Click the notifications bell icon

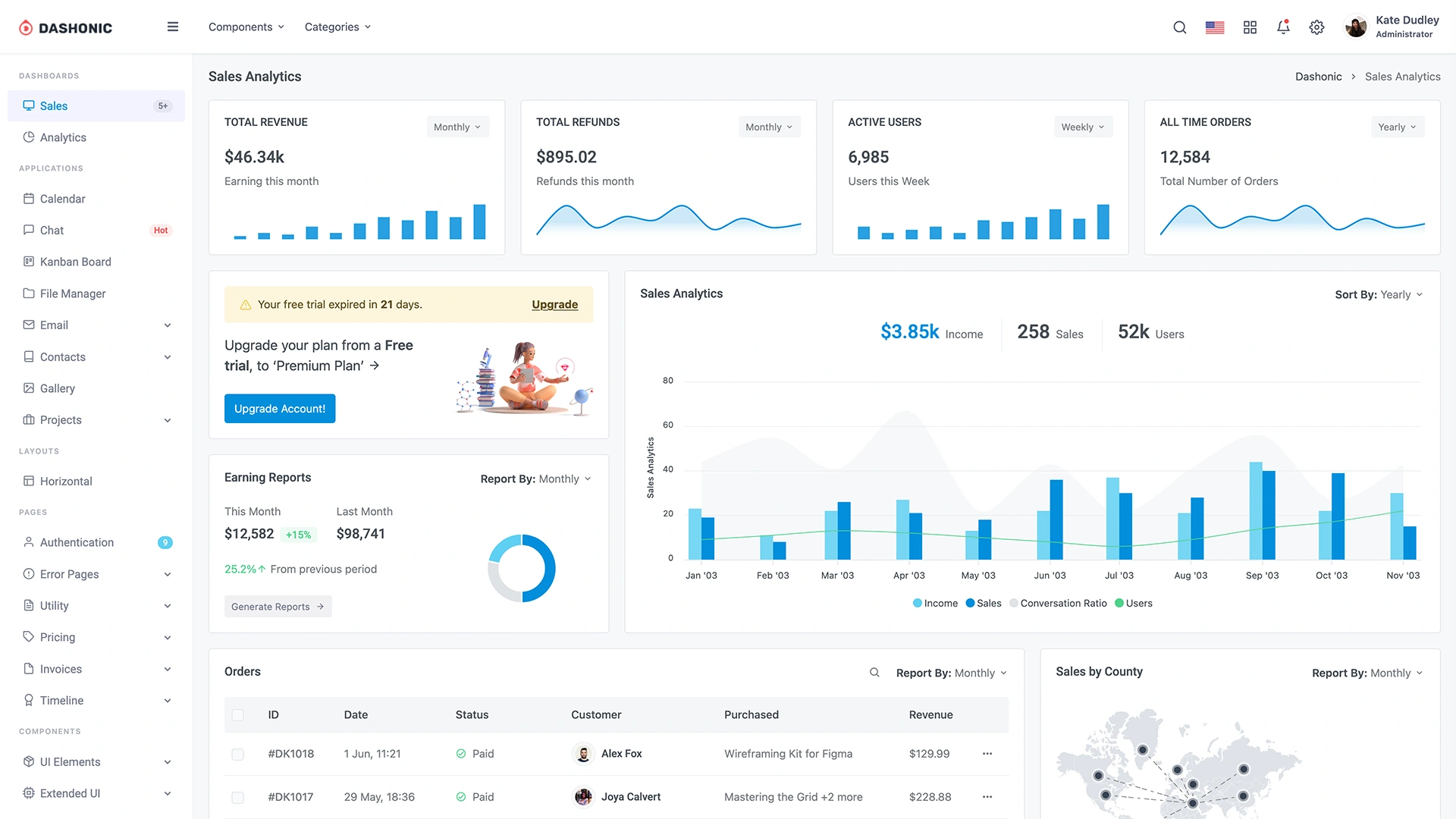coord(1283,27)
